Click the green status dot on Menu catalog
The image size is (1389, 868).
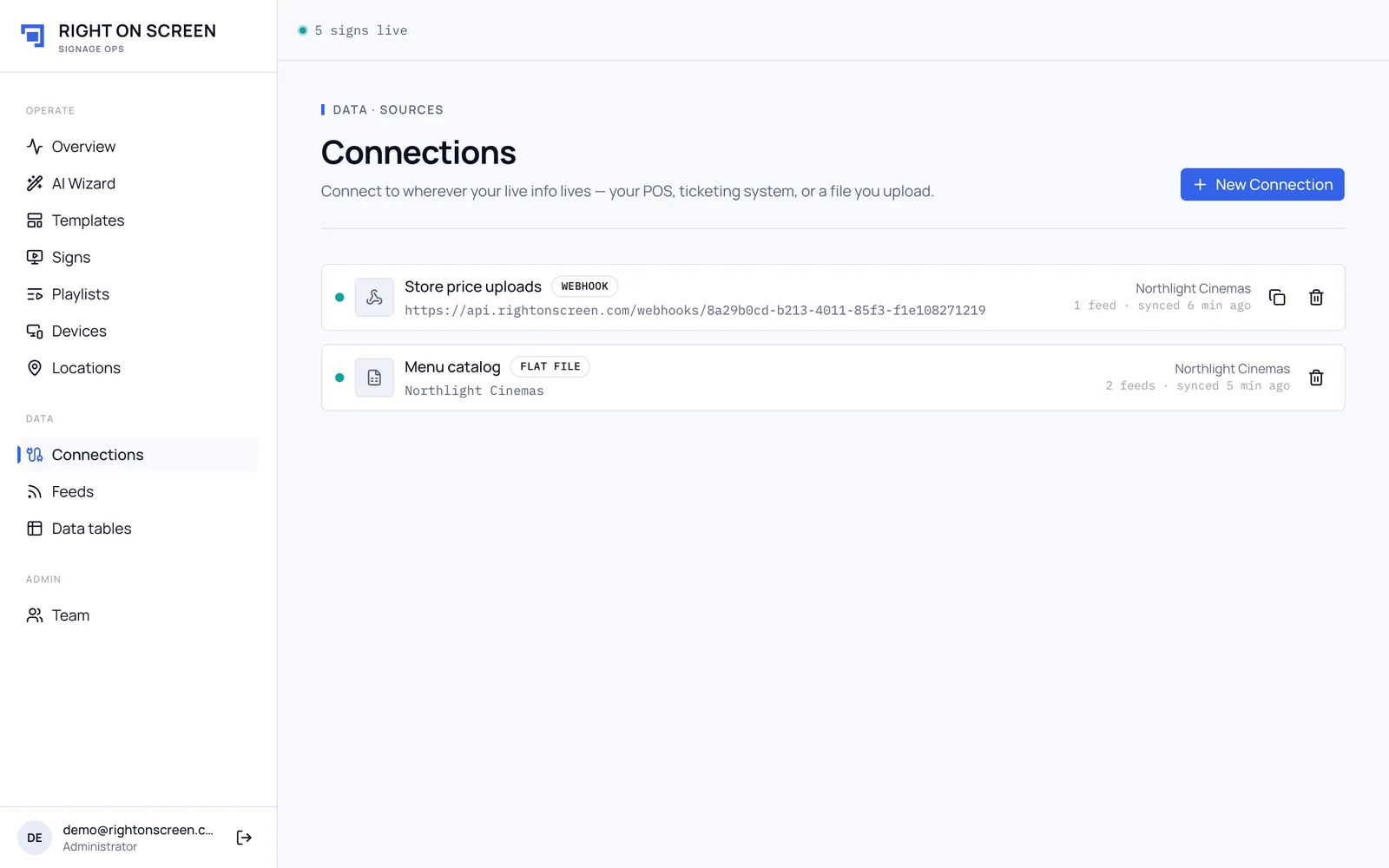(x=339, y=378)
